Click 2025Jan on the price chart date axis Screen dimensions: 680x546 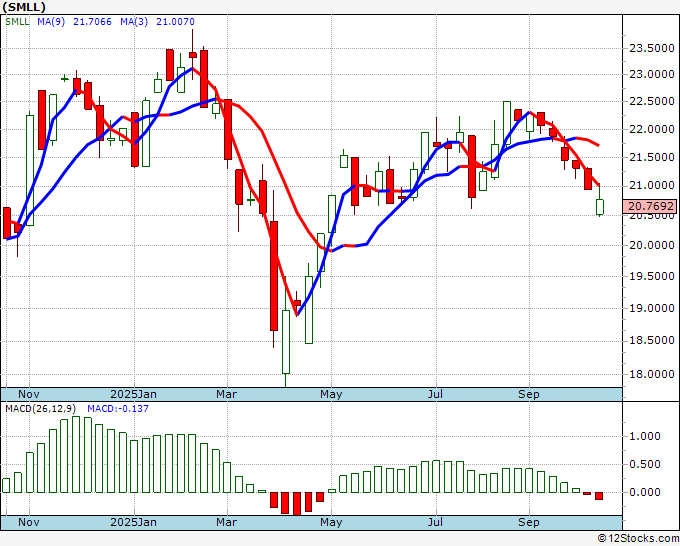pyautogui.click(x=134, y=394)
